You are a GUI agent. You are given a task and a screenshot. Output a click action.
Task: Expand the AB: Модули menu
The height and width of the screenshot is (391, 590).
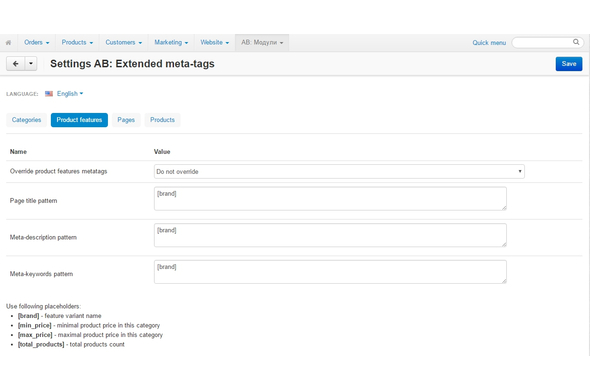point(262,43)
